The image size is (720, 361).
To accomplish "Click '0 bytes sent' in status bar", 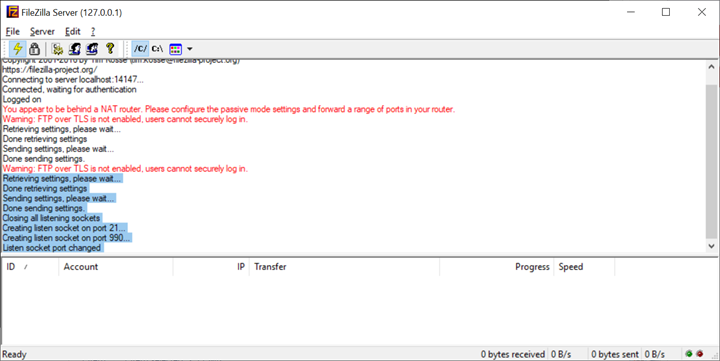I will tap(615, 354).
